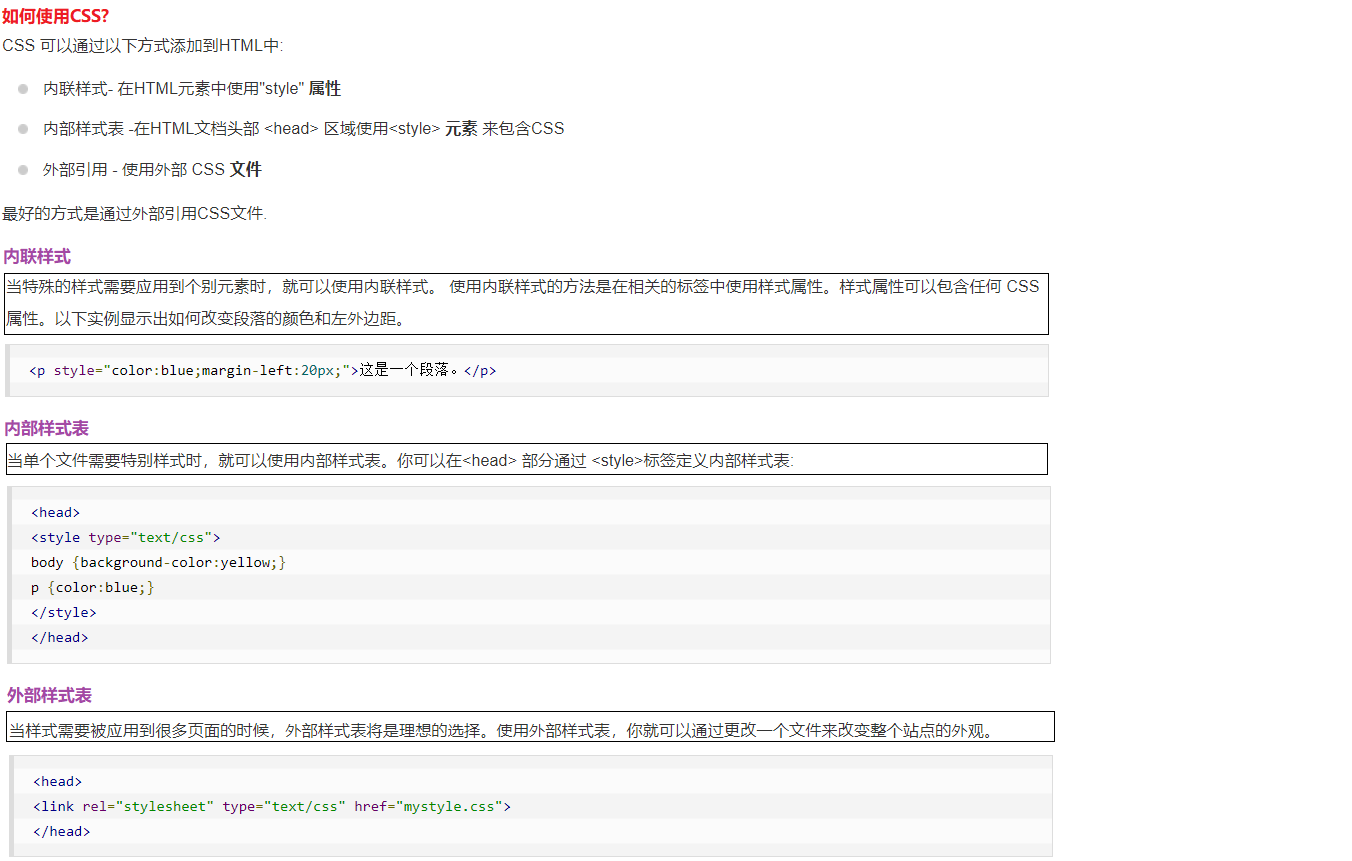Click the bordered paragraph starting "当特殊的样式需要应用到个别元素时"

(x=525, y=303)
